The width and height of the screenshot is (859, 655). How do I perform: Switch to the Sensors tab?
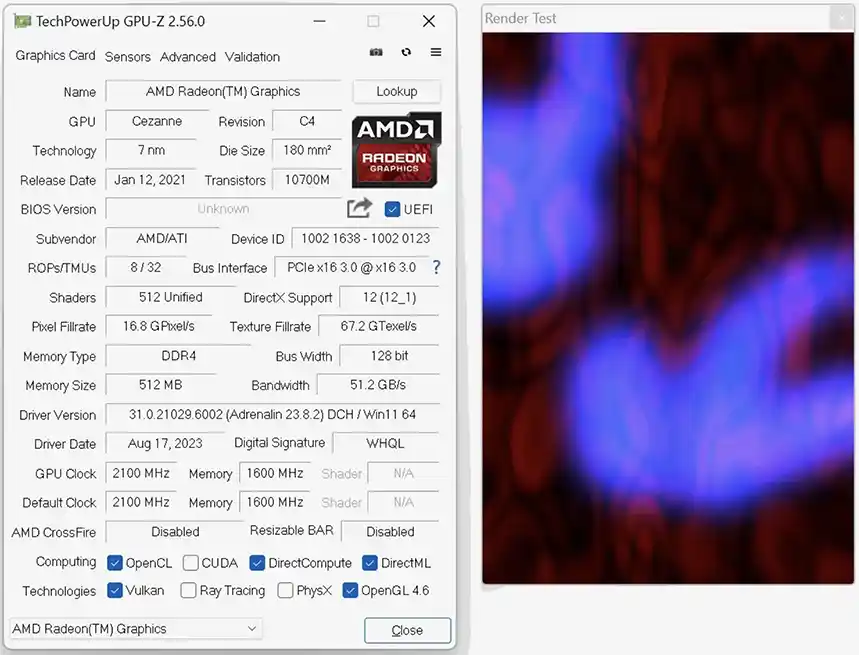[x=127, y=57]
